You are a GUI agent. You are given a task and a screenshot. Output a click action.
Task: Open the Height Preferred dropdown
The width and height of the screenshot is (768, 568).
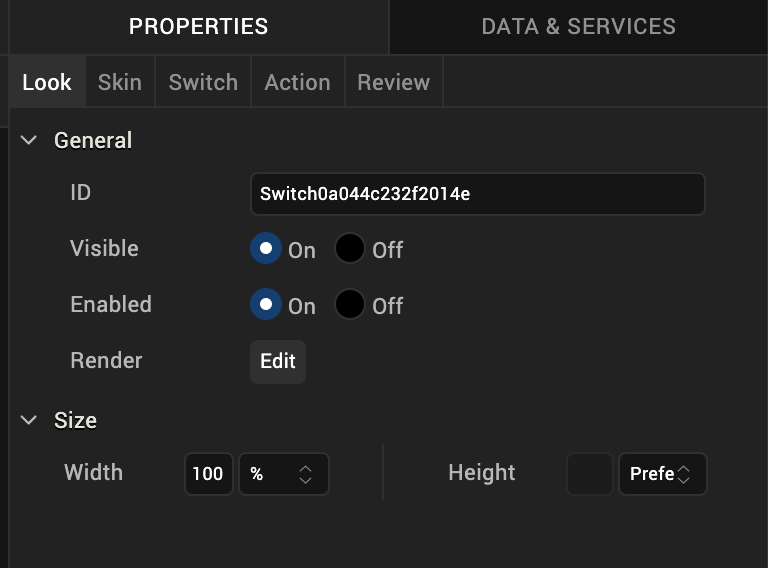662,475
